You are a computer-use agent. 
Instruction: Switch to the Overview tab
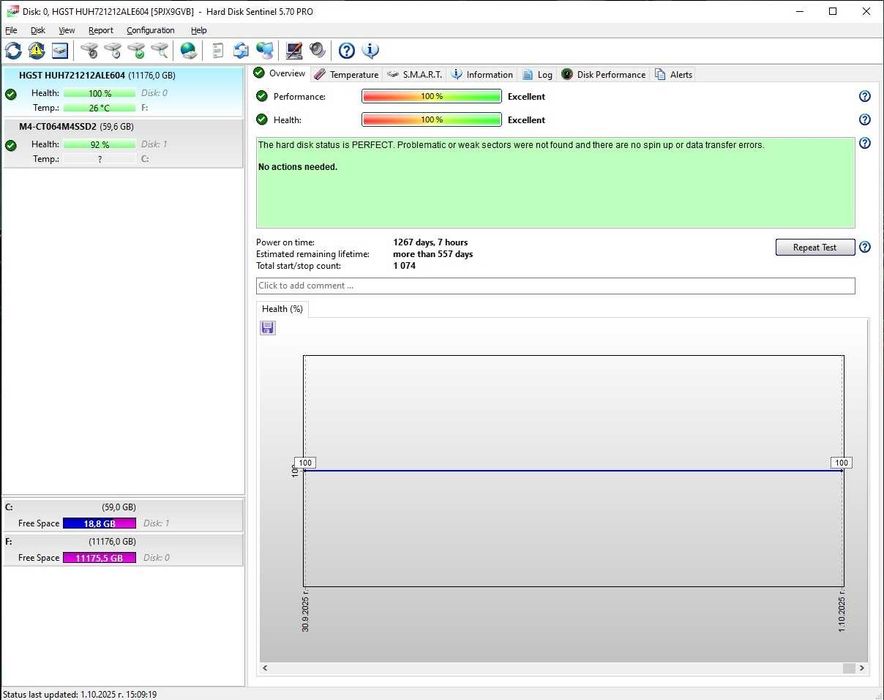pyautogui.click(x=279, y=74)
